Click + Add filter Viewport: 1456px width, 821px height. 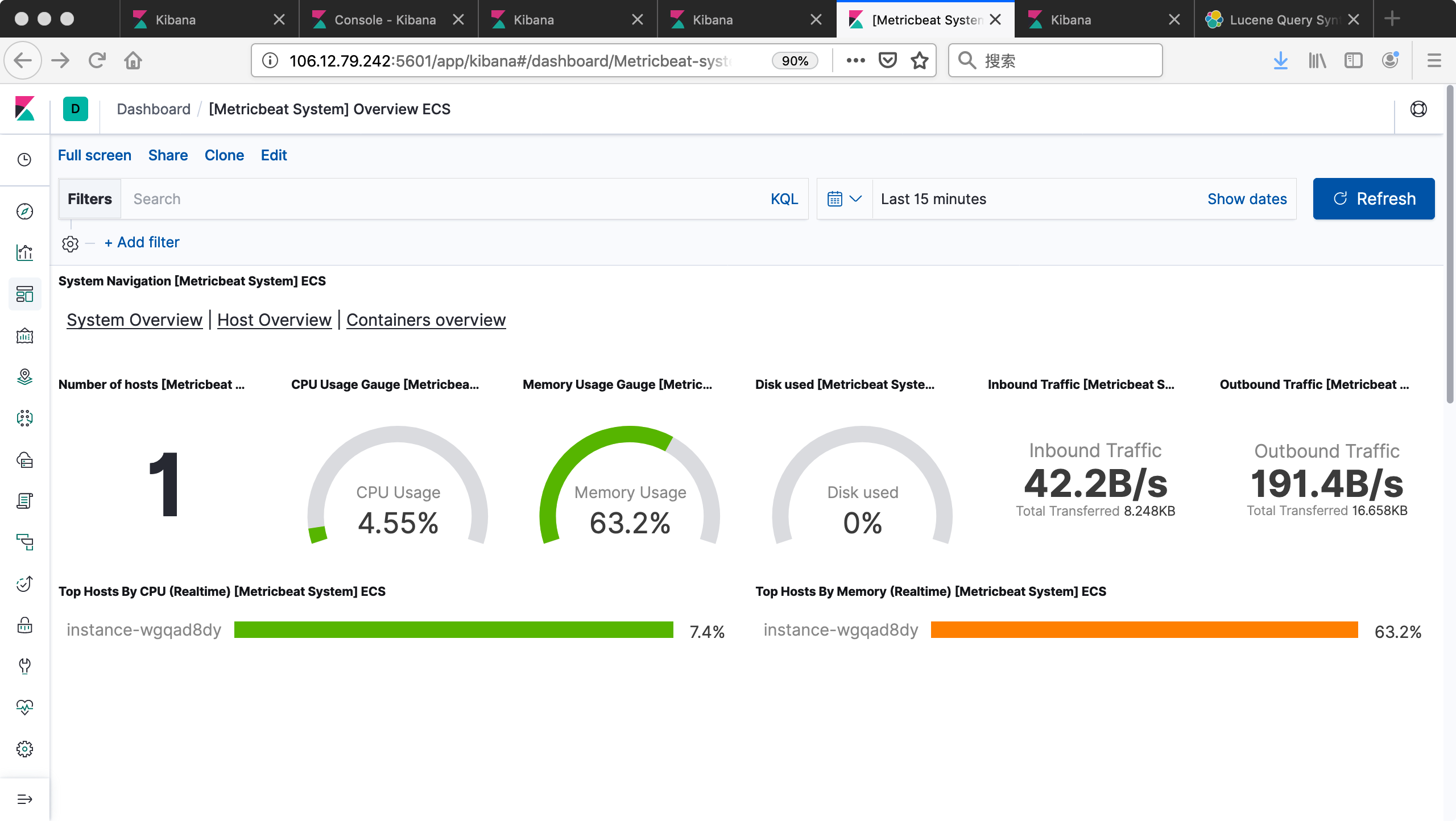point(142,242)
